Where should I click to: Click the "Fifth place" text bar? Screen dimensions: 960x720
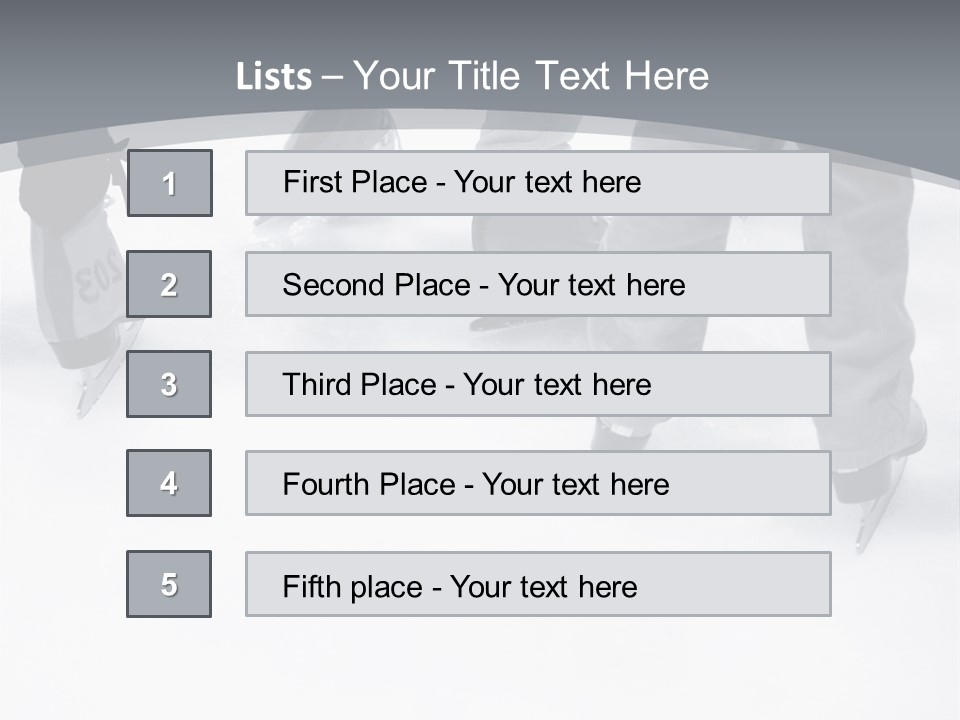(538, 585)
